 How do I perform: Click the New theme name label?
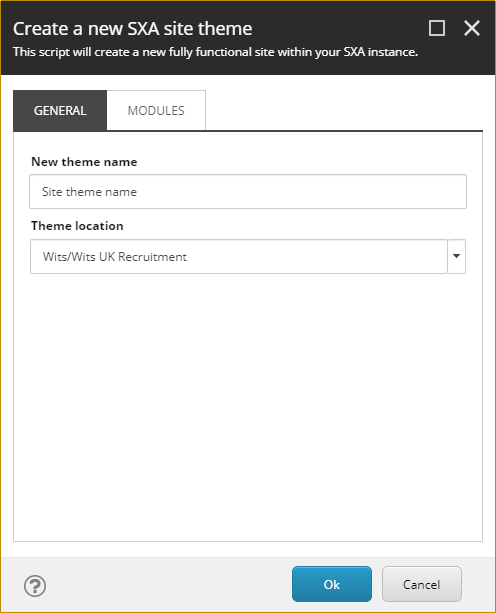[84, 162]
